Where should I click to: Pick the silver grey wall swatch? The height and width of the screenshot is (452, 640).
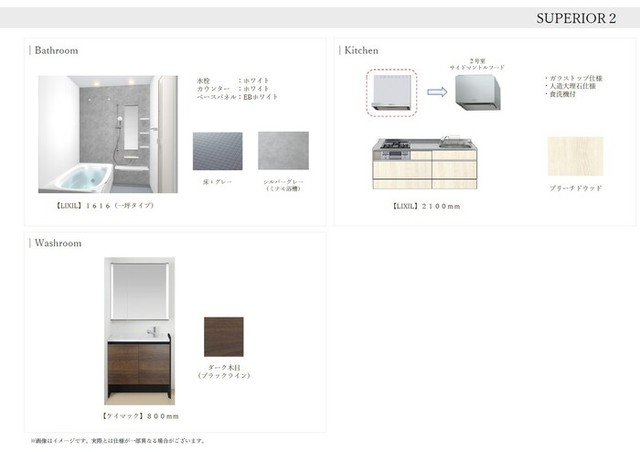(283, 151)
